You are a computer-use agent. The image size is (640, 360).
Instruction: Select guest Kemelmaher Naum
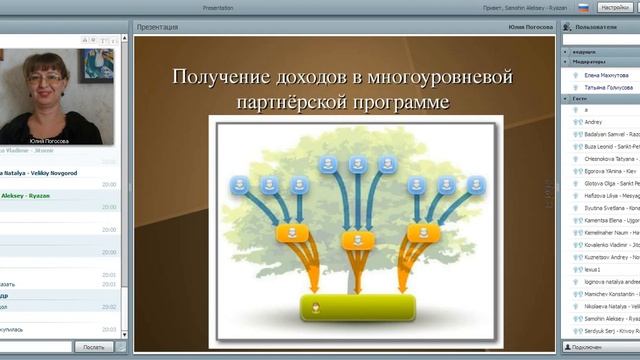click(612, 233)
